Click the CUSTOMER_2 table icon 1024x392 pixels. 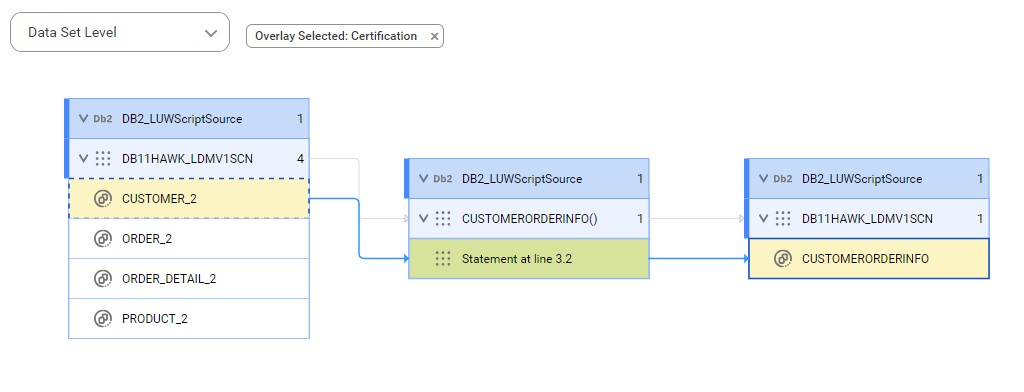point(103,199)
